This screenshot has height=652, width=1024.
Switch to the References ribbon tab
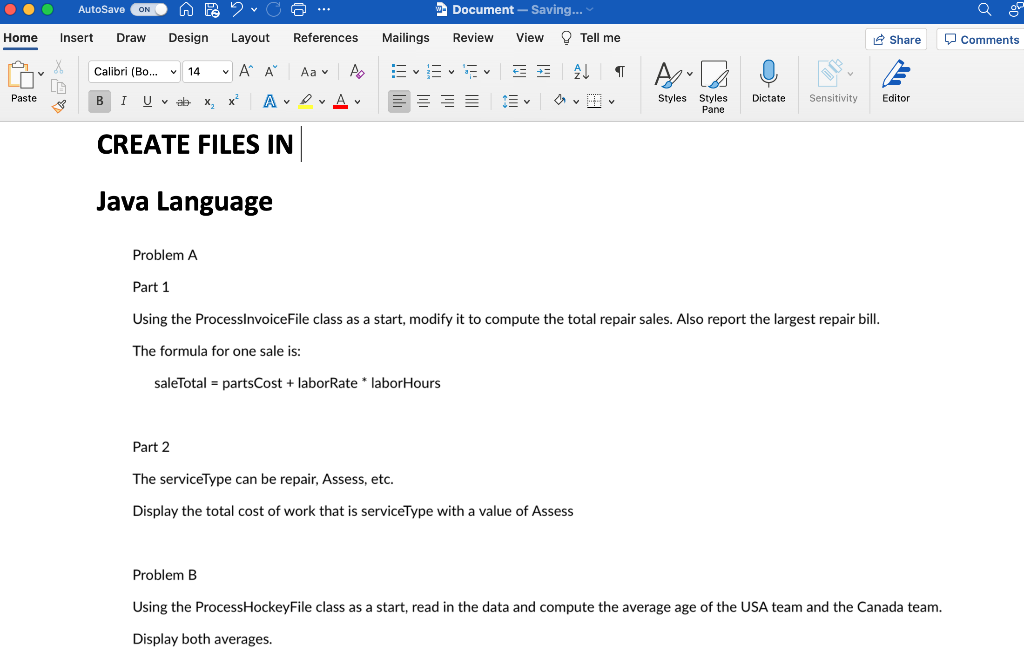coord(325,38)
